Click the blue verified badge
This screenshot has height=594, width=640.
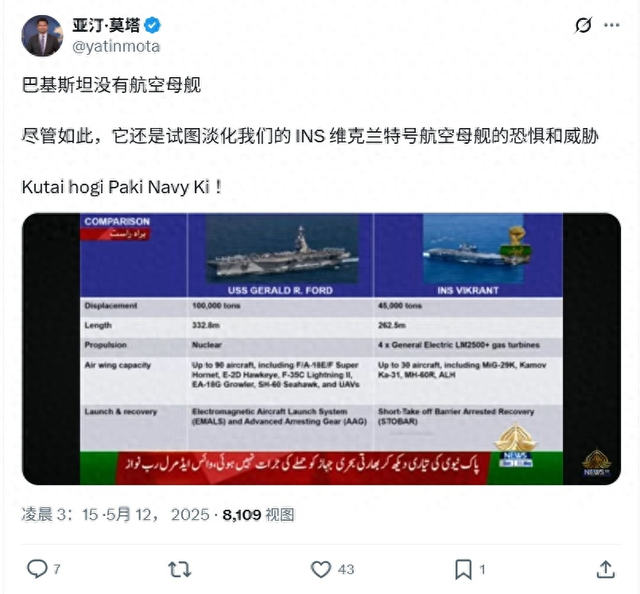click(153, 25)
